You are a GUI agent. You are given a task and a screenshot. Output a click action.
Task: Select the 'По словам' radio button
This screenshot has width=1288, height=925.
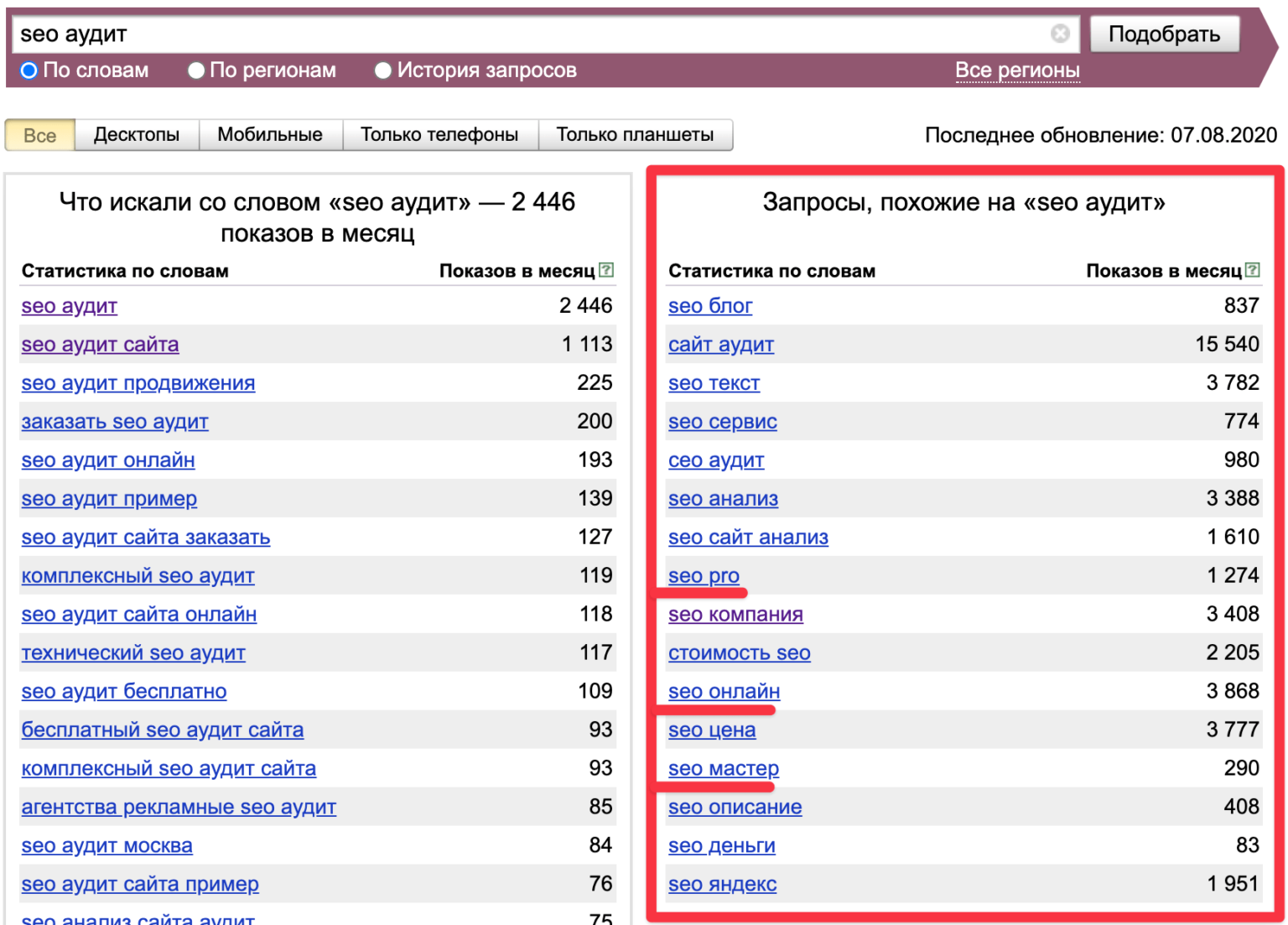[29, 70]
